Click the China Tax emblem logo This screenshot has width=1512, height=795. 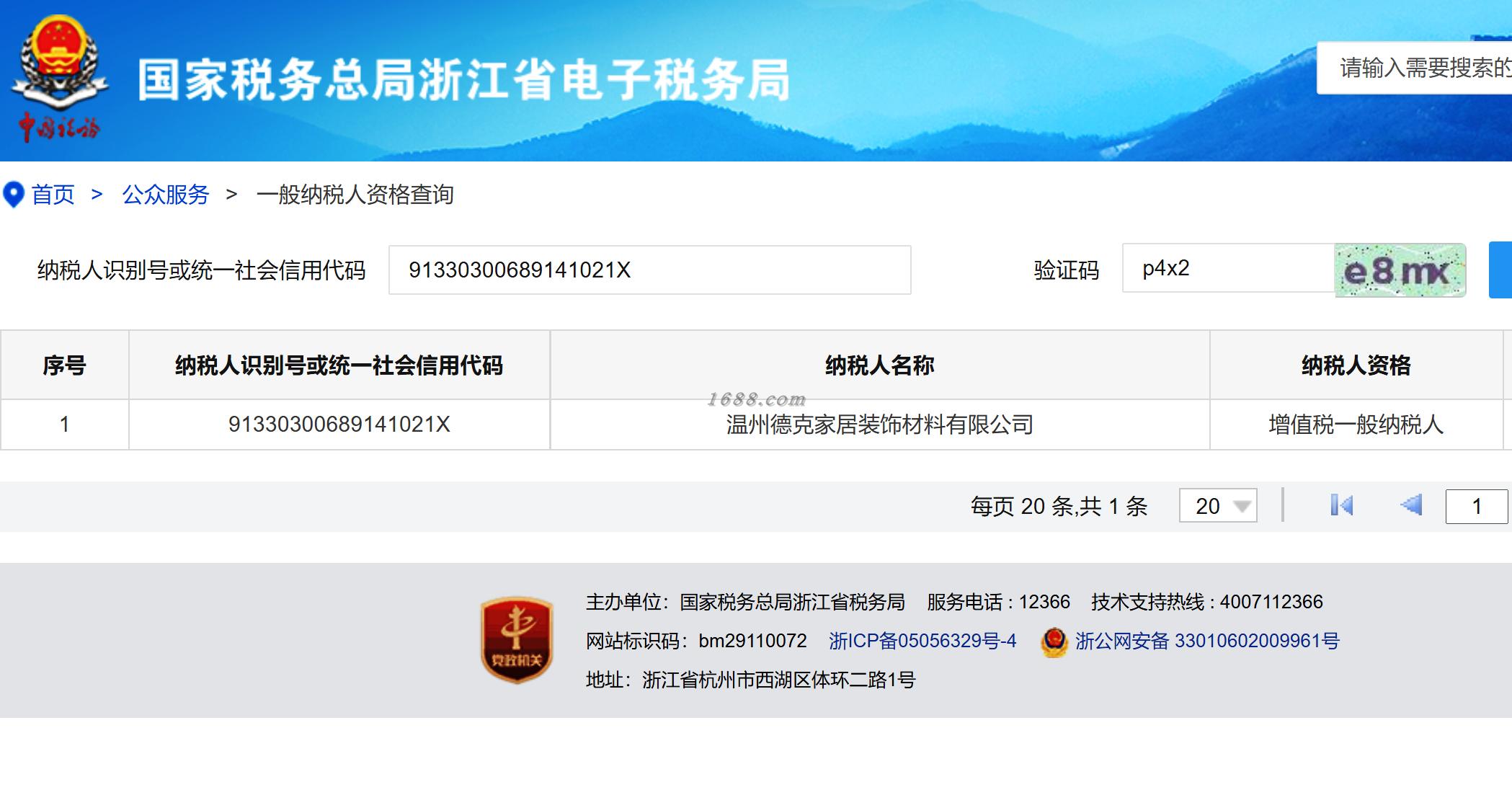[60, 78]
